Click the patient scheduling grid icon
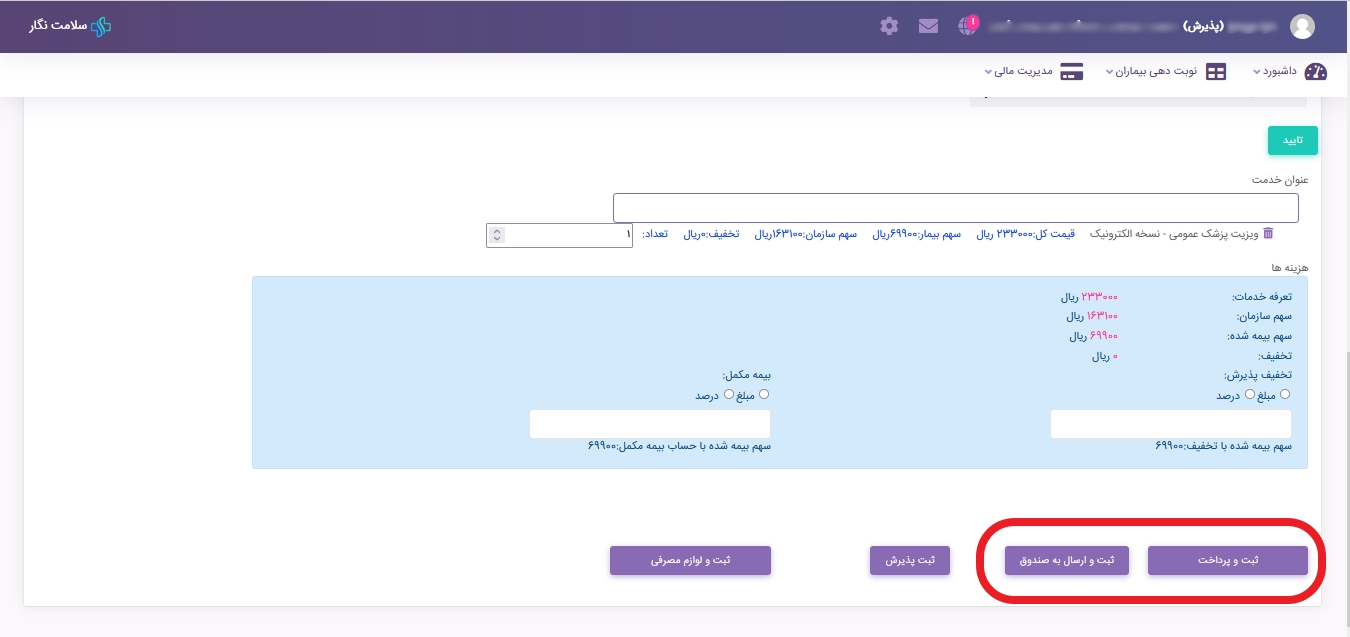The height and width of the screenshot is (637, 1350). coord(1215,72)
